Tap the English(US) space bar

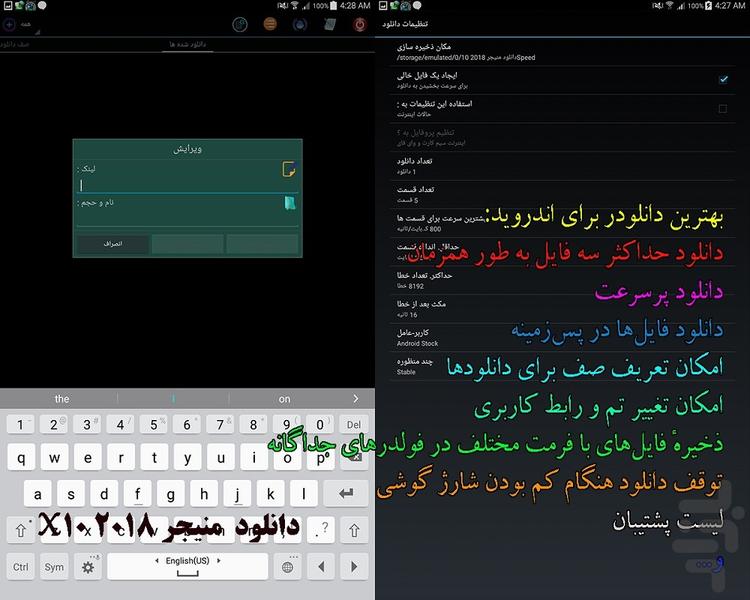188,567
